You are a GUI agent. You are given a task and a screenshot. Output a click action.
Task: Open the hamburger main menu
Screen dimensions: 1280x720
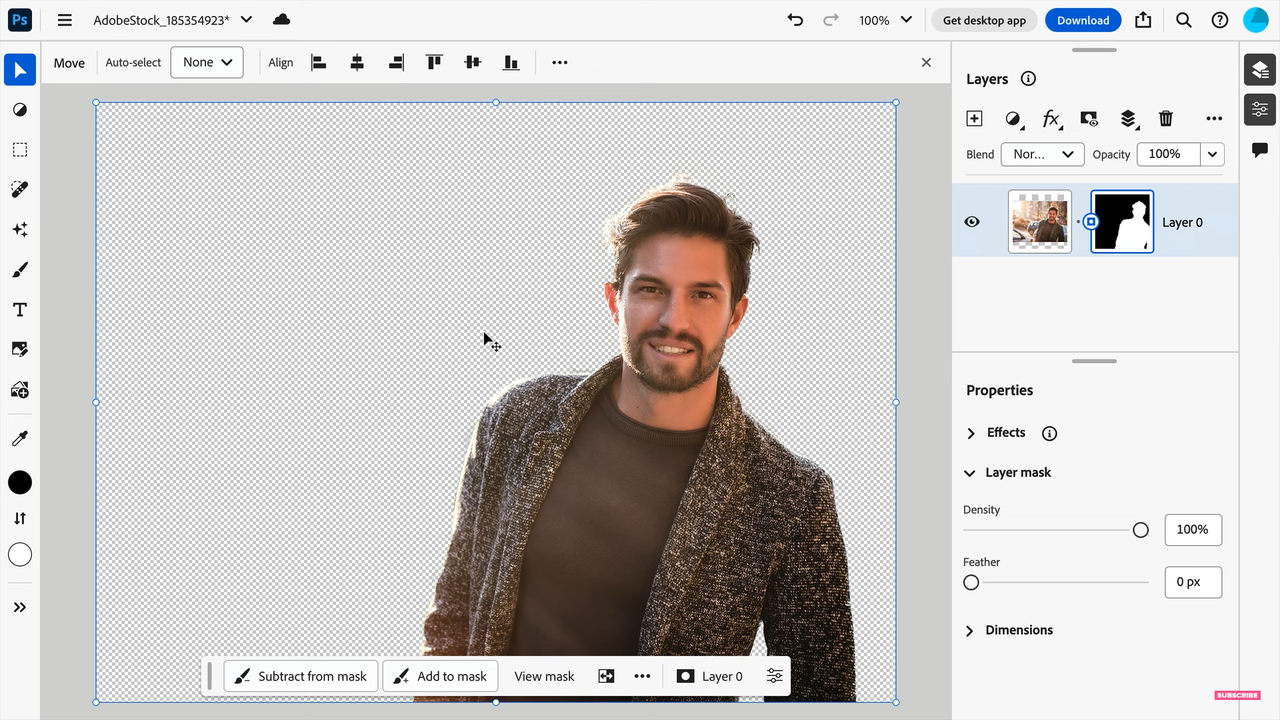[x=65, y=20]
